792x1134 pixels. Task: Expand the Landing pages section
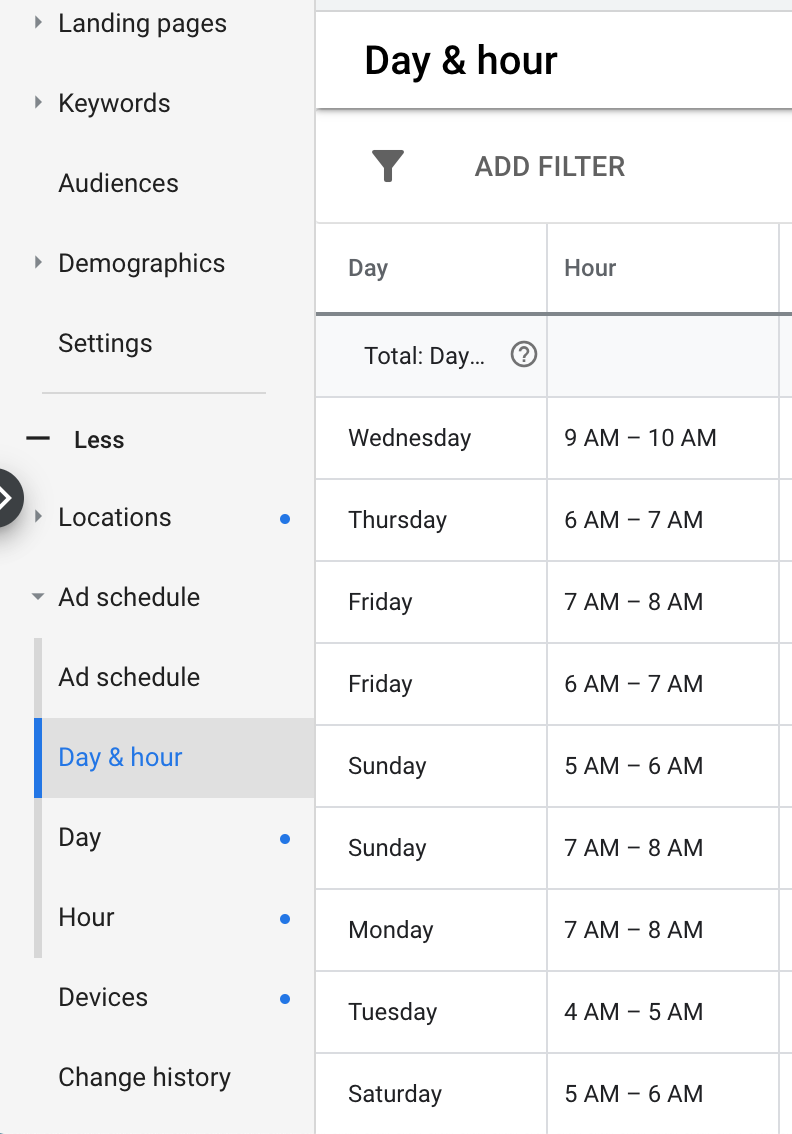pyautogui.click(x=39, y=21)
